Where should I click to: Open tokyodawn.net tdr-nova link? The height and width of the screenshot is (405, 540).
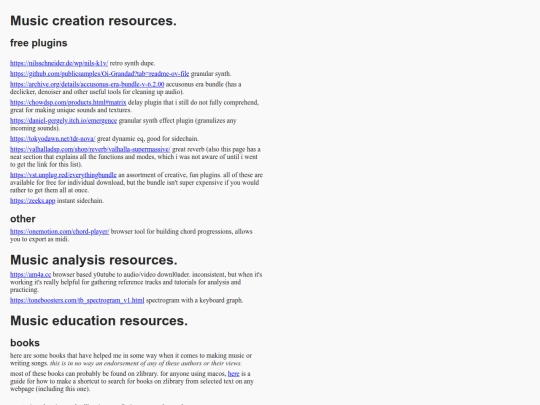point(52,139)
